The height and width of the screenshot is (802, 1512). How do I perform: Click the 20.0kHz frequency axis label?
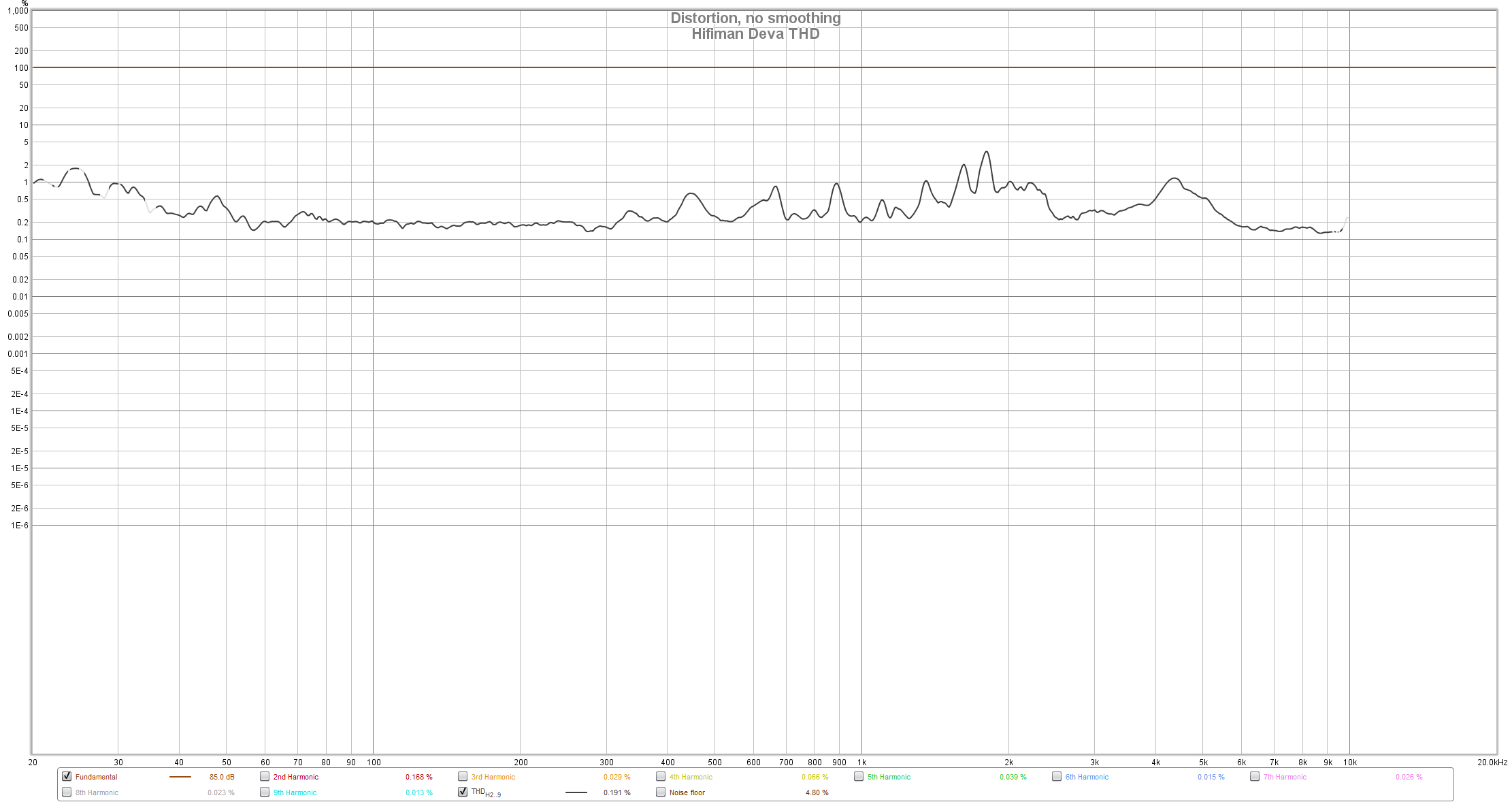[x=1492, y=763]
